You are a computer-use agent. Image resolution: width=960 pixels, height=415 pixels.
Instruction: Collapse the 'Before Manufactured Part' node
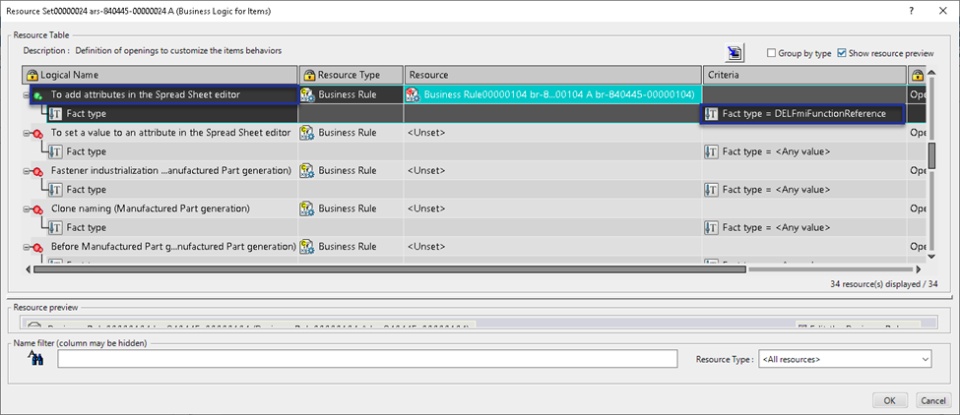click(x=26, y=247)
